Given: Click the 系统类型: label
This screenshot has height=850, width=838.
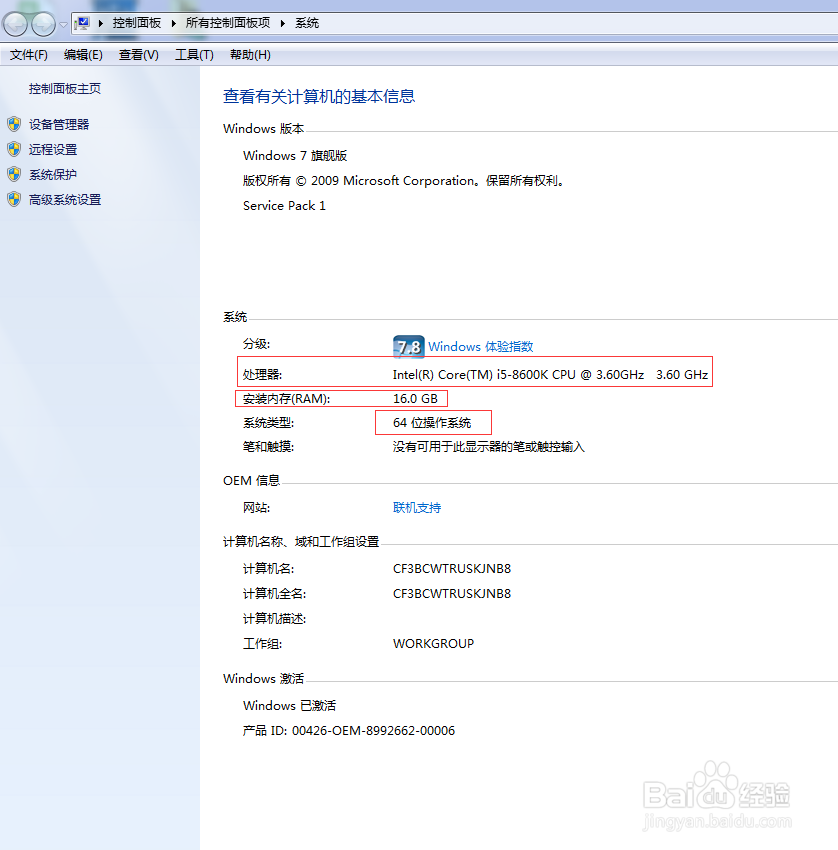Looking at the screenshot, I should pyautogui.click(x=268, y=423).
